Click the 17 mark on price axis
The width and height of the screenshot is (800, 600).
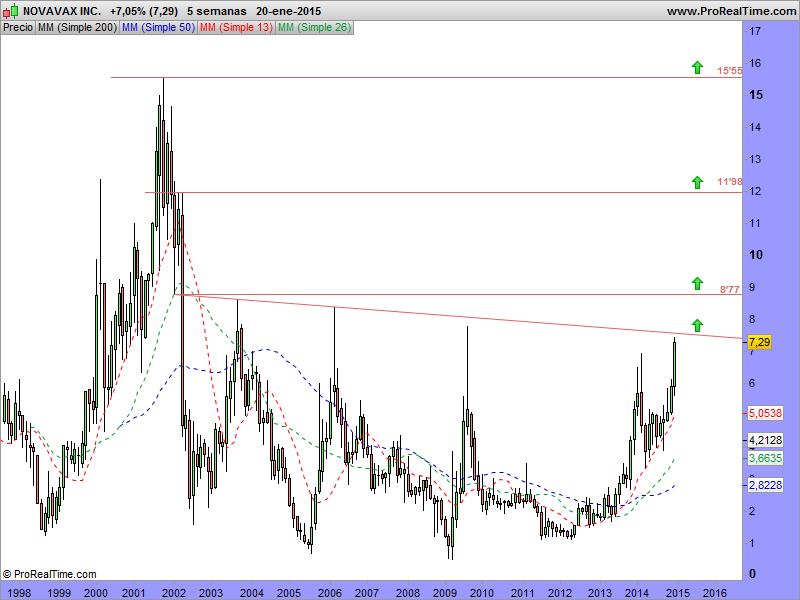point(755,31)
